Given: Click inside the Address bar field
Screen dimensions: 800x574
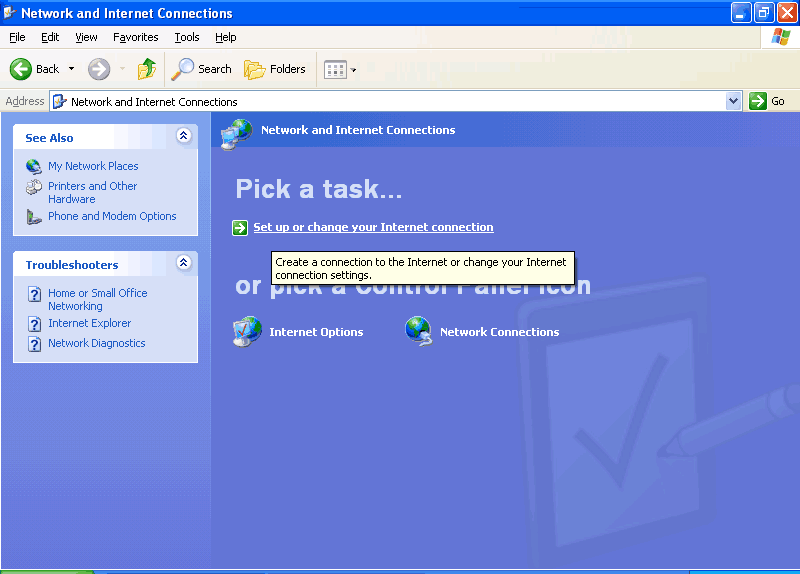Looking at the screenshot, I should pyautogui.click(x=395, y=102).
